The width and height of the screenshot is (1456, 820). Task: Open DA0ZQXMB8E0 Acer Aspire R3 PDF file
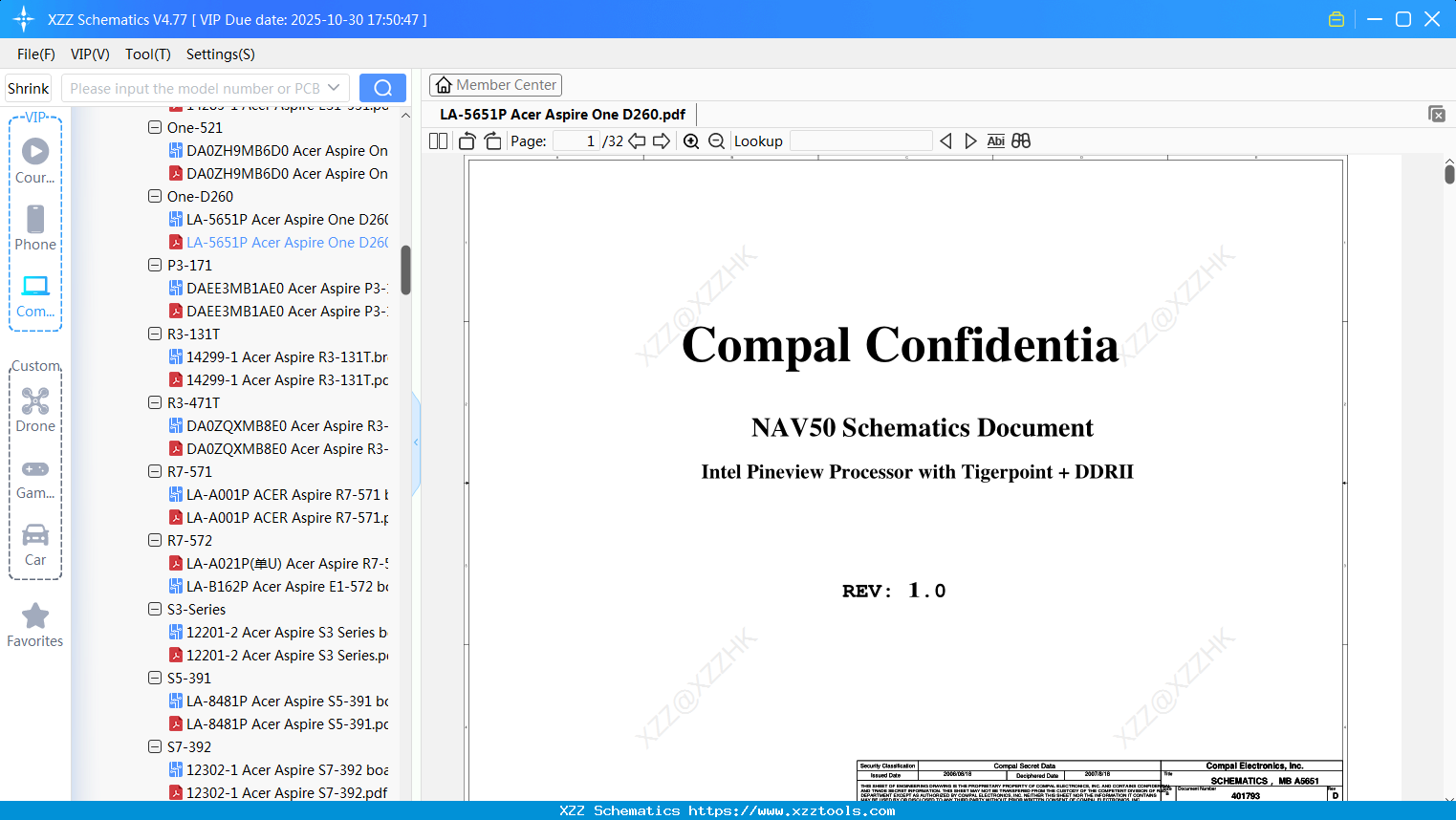pyautogui.click(x=279, y=449)
